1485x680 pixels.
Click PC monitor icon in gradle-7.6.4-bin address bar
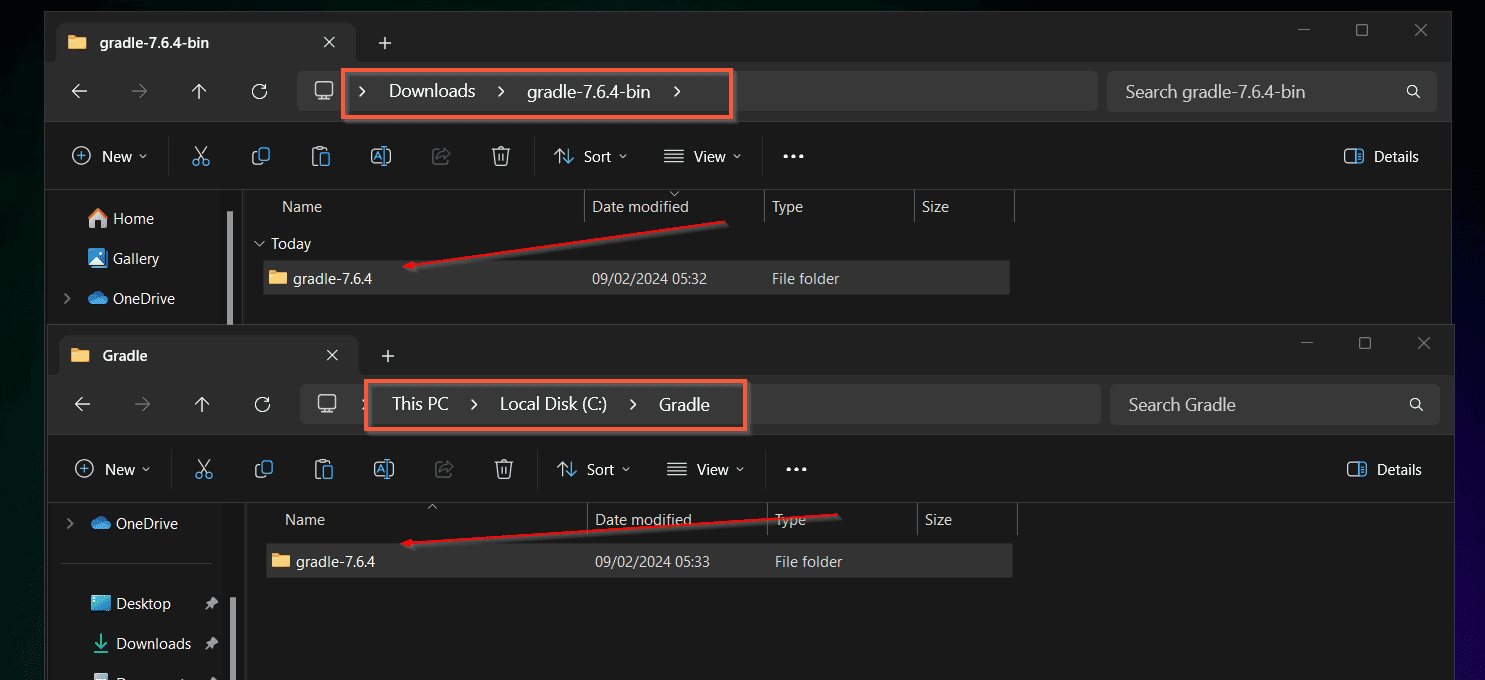pos(323,90)
